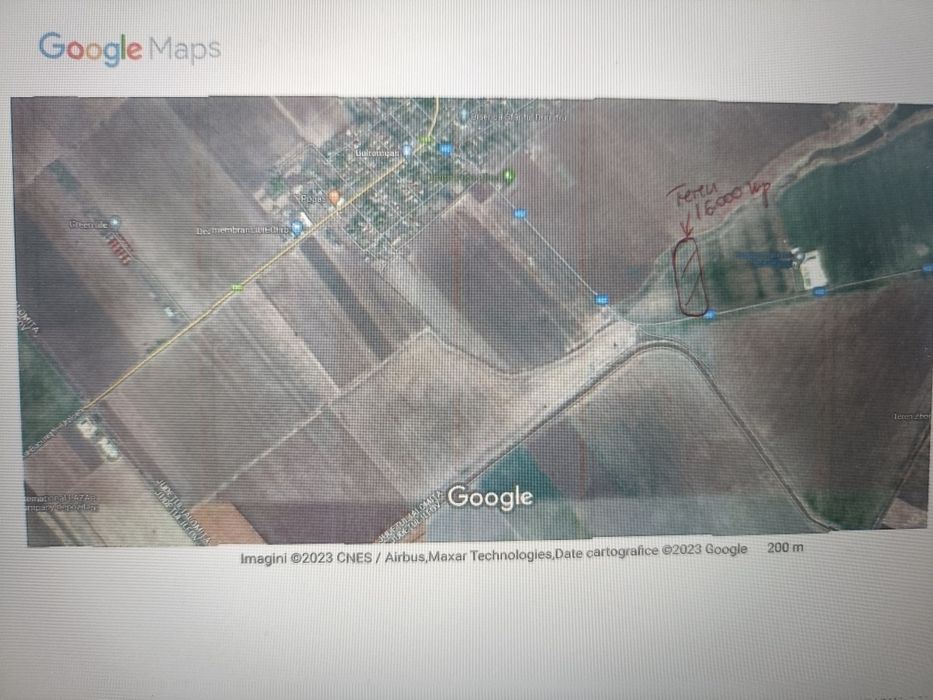Click the 'Date cartografice ©2023 Google' text

(650, 551)
